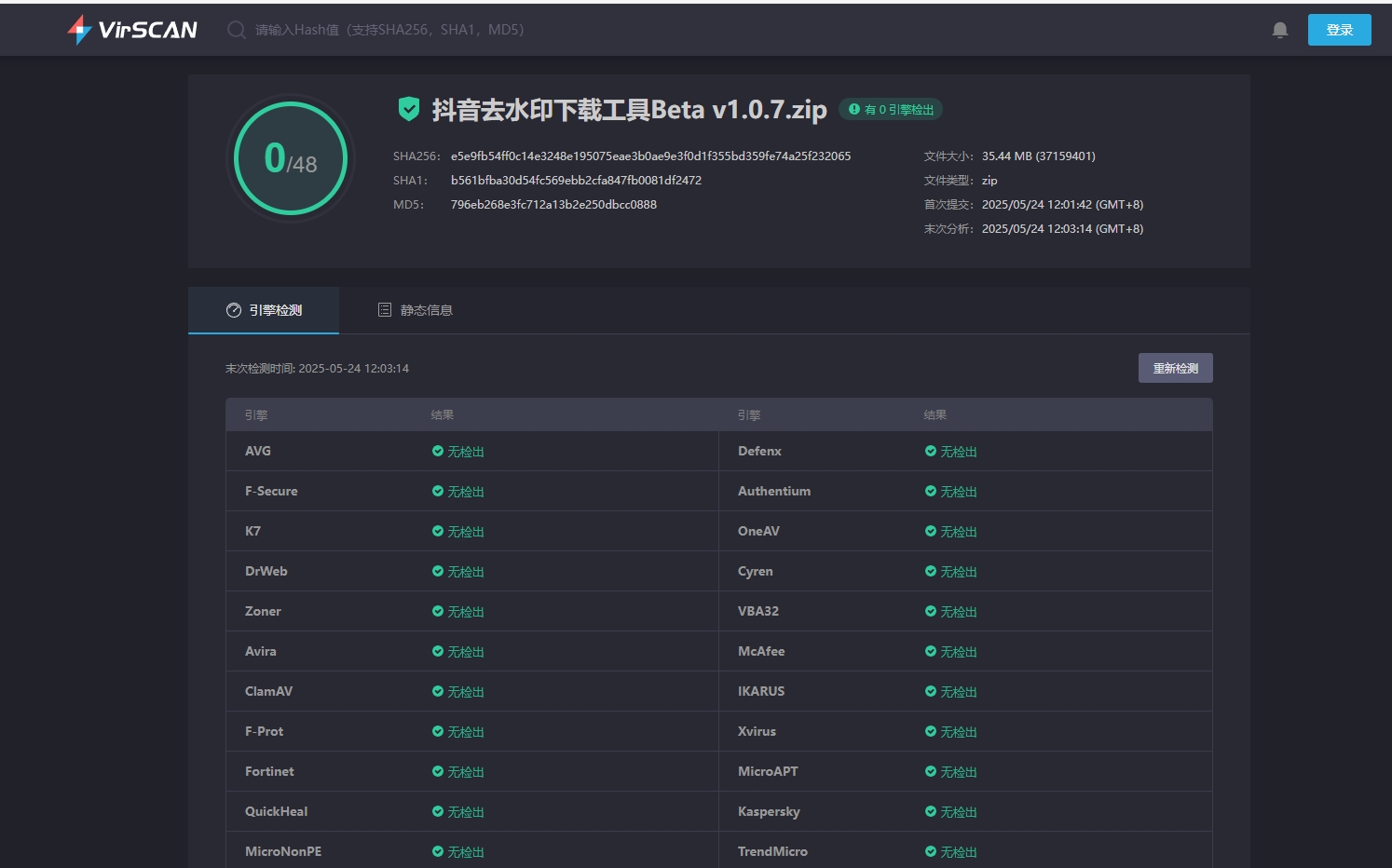This screenshot has width=1392, height=868.
Task: Click the Cyren result checkmark icon
Action: point(931,571)
